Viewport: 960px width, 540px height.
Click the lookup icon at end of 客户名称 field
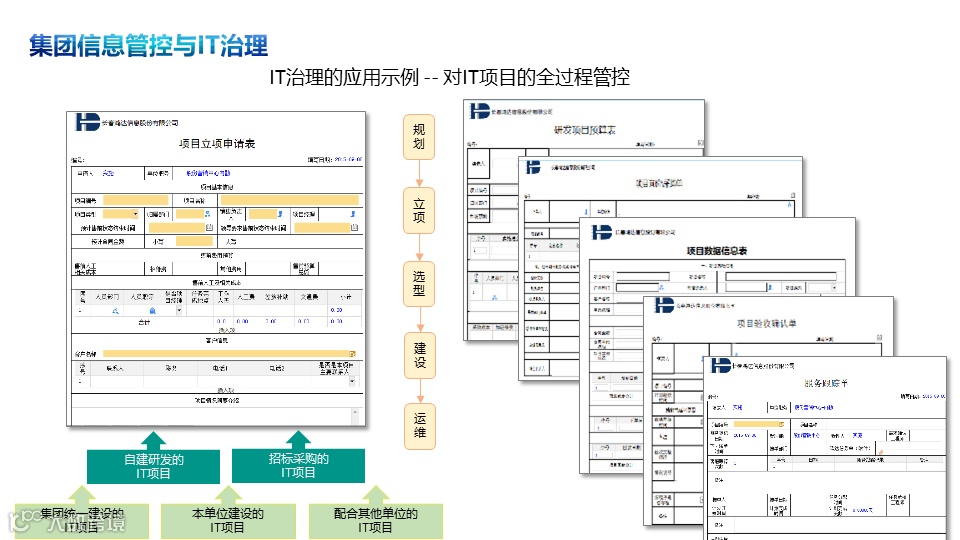pyautogui.click(x=353, y=354)
